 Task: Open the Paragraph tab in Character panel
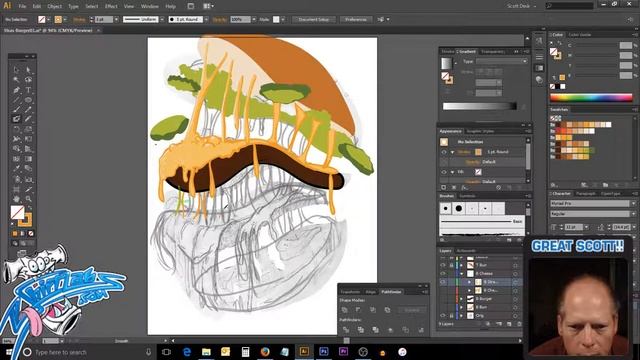tap(586, 193)
